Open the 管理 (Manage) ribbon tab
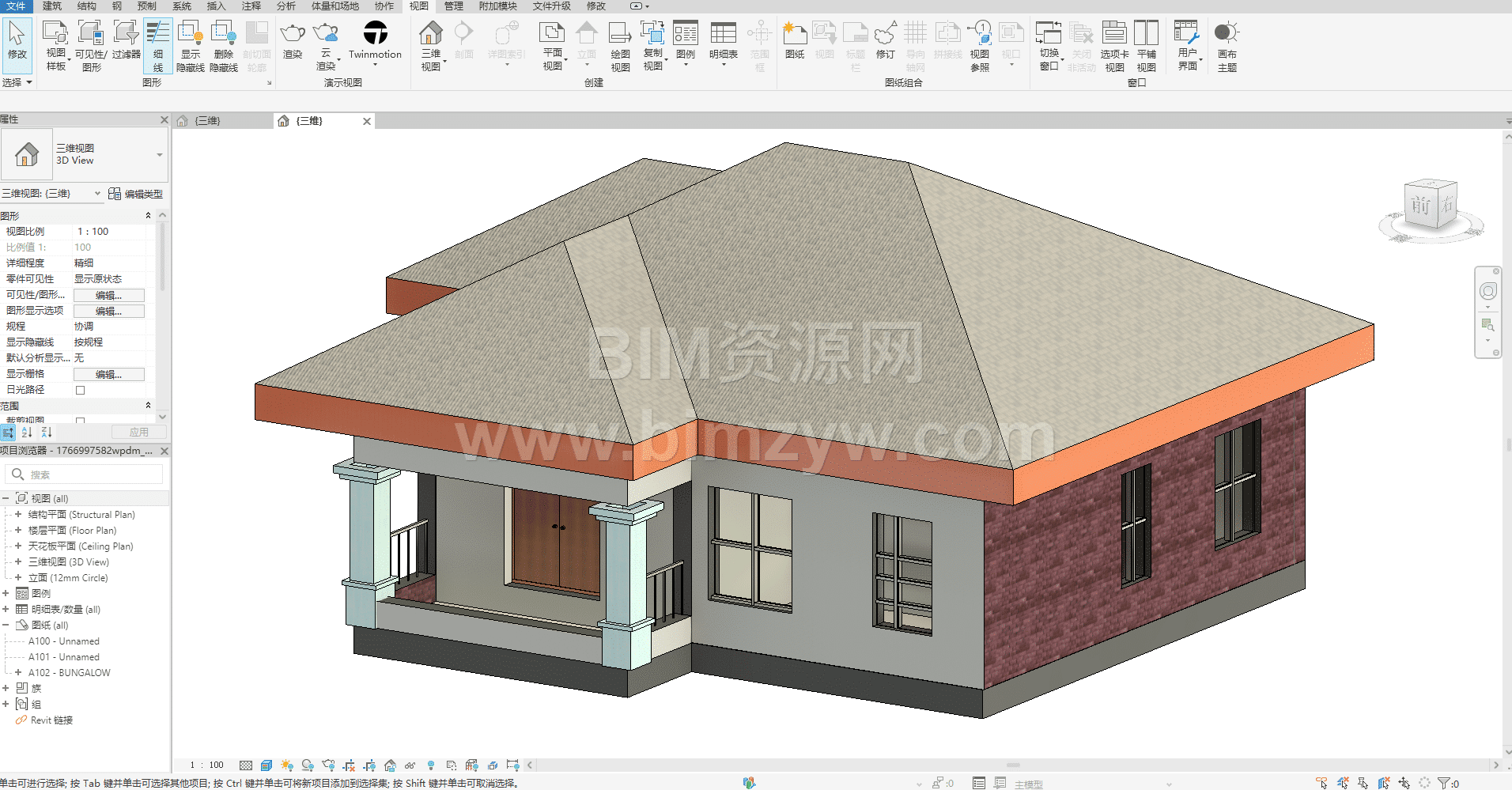 click(453, 6)
